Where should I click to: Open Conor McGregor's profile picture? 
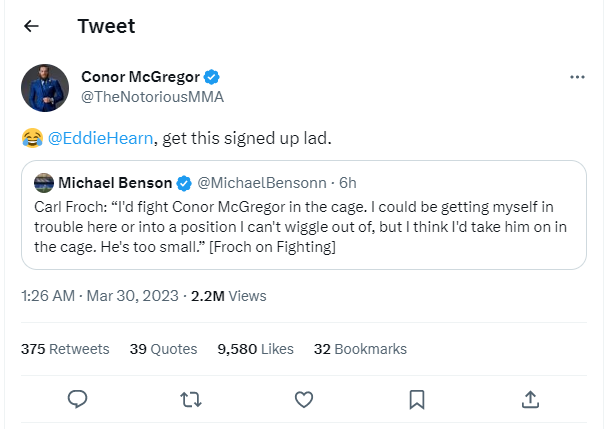tap(45, 88)
